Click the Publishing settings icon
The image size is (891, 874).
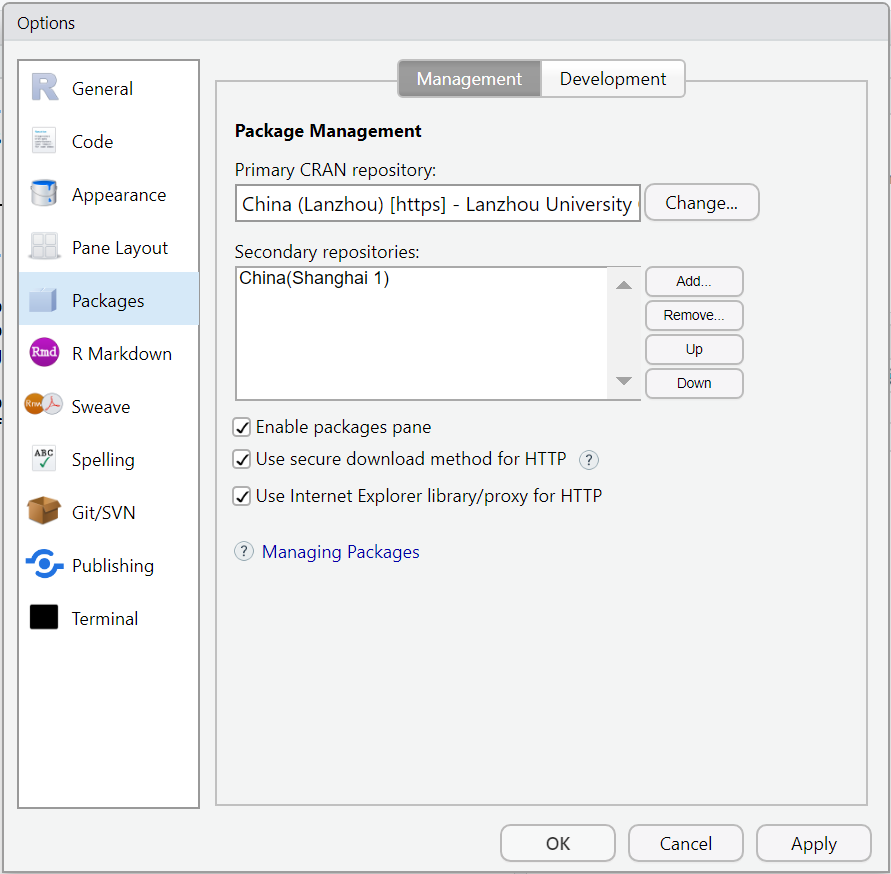(x=44, y=565)
